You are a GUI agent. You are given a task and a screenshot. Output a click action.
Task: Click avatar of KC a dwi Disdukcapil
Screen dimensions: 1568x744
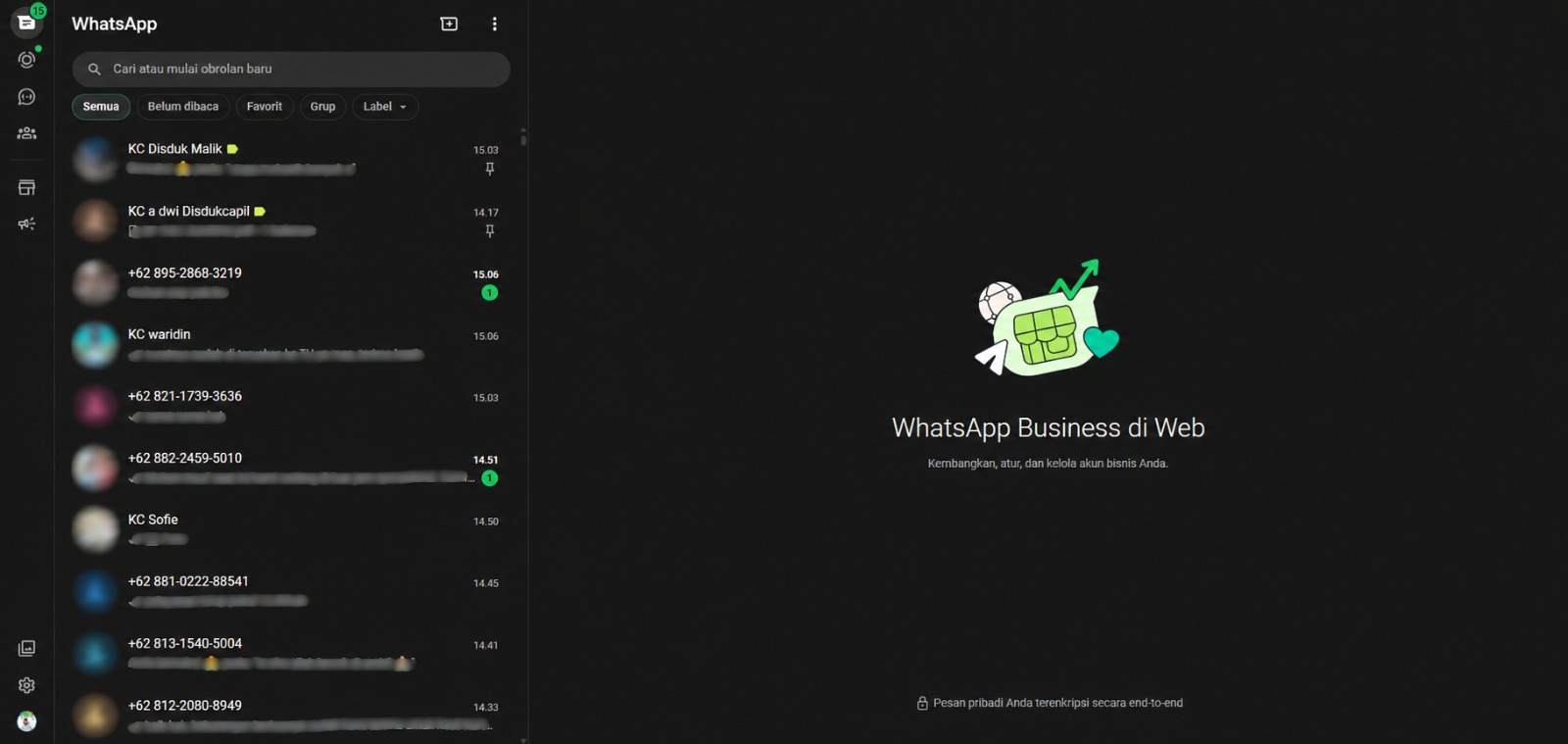95,221
